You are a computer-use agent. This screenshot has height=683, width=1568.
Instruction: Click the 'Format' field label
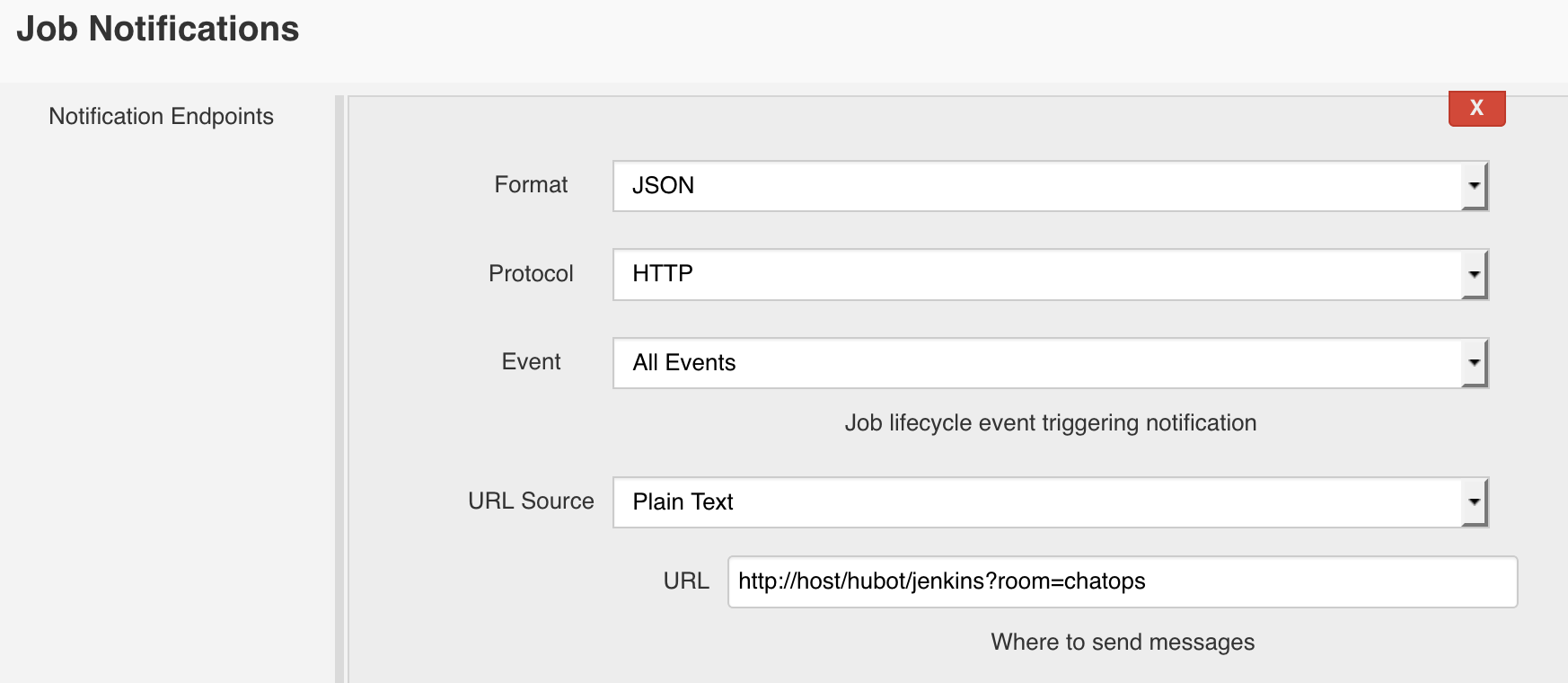coord(531,185)
